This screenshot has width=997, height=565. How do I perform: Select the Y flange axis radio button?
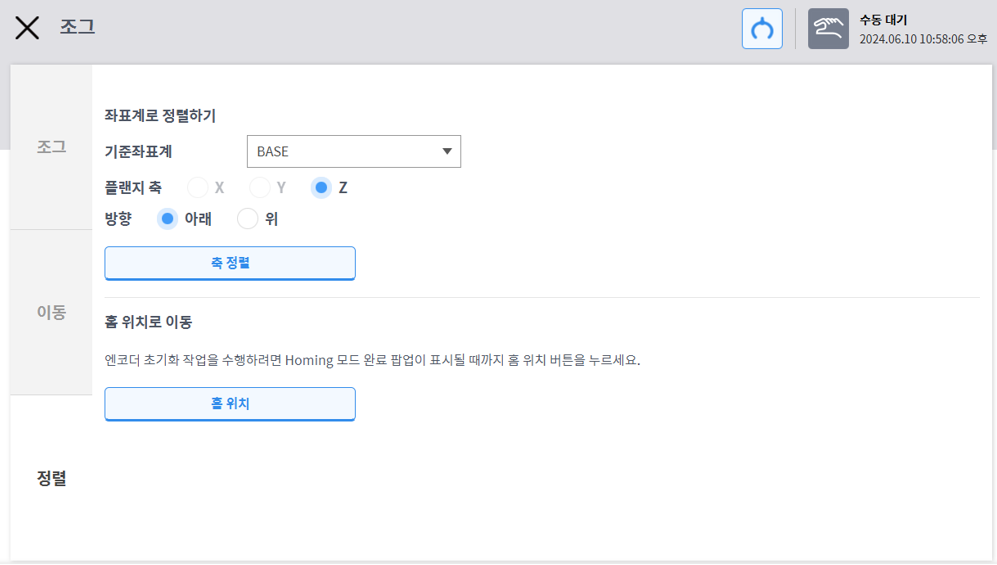click(260, 188)
